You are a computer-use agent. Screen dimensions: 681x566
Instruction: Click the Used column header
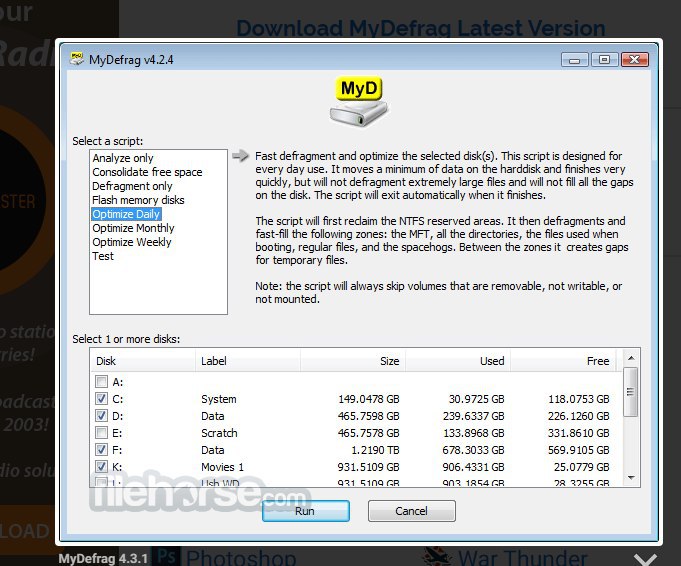pos(458,361)
